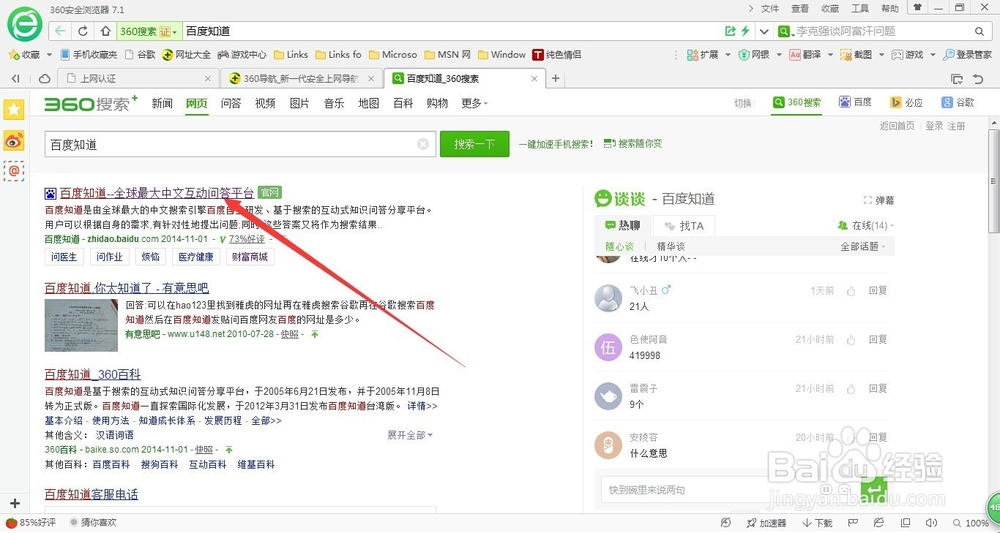The height and width of the screenshot is (533, 1000).
Task: Collapse sidebar using tab-strip arrow icon
Action: 15,78
